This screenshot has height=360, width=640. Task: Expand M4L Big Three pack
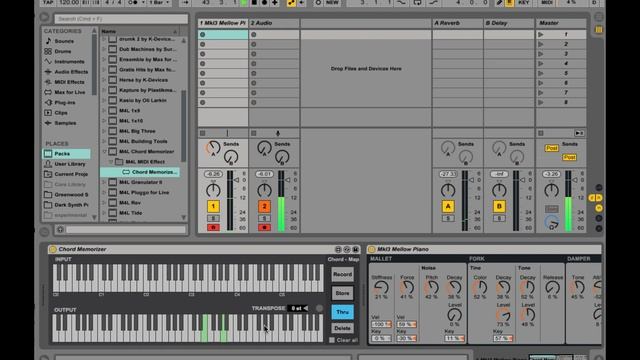104,131
